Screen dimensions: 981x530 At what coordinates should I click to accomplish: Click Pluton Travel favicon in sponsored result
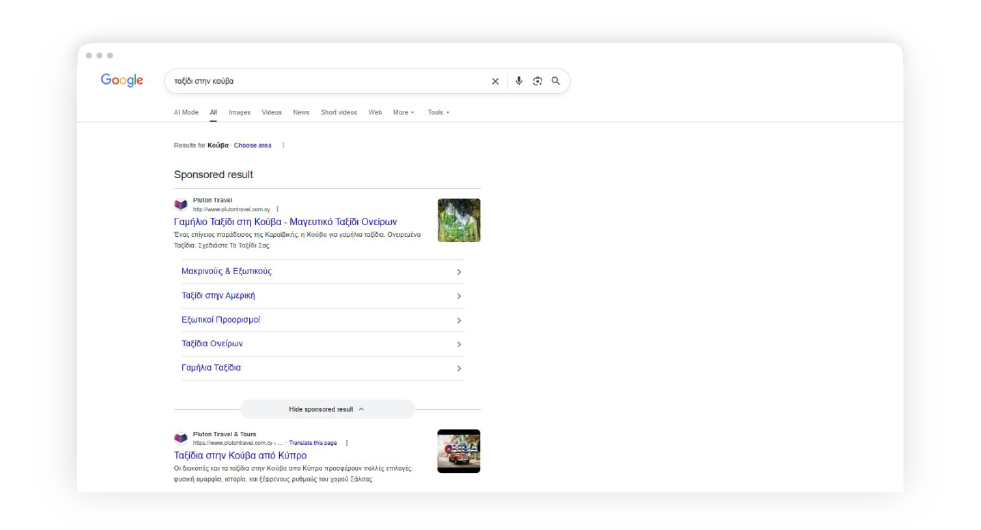[x=181, y=204]
